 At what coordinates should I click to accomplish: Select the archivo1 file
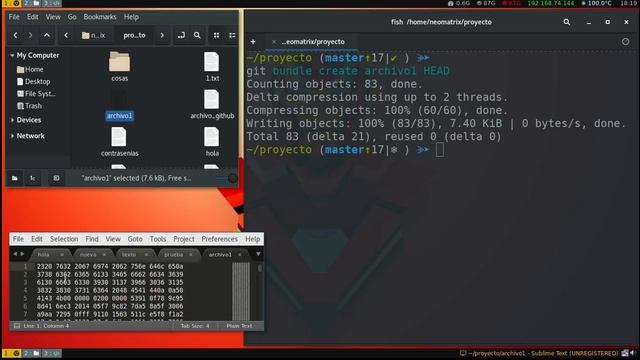(119, 105)
